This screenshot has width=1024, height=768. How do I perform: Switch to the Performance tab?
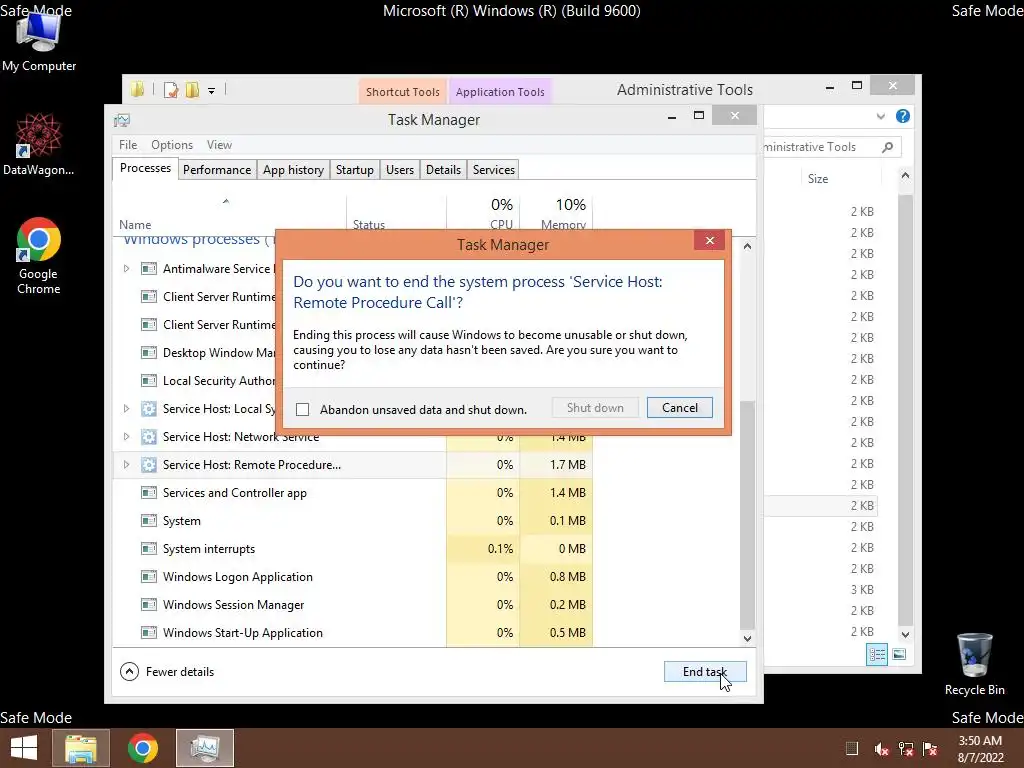coord(217,170)
